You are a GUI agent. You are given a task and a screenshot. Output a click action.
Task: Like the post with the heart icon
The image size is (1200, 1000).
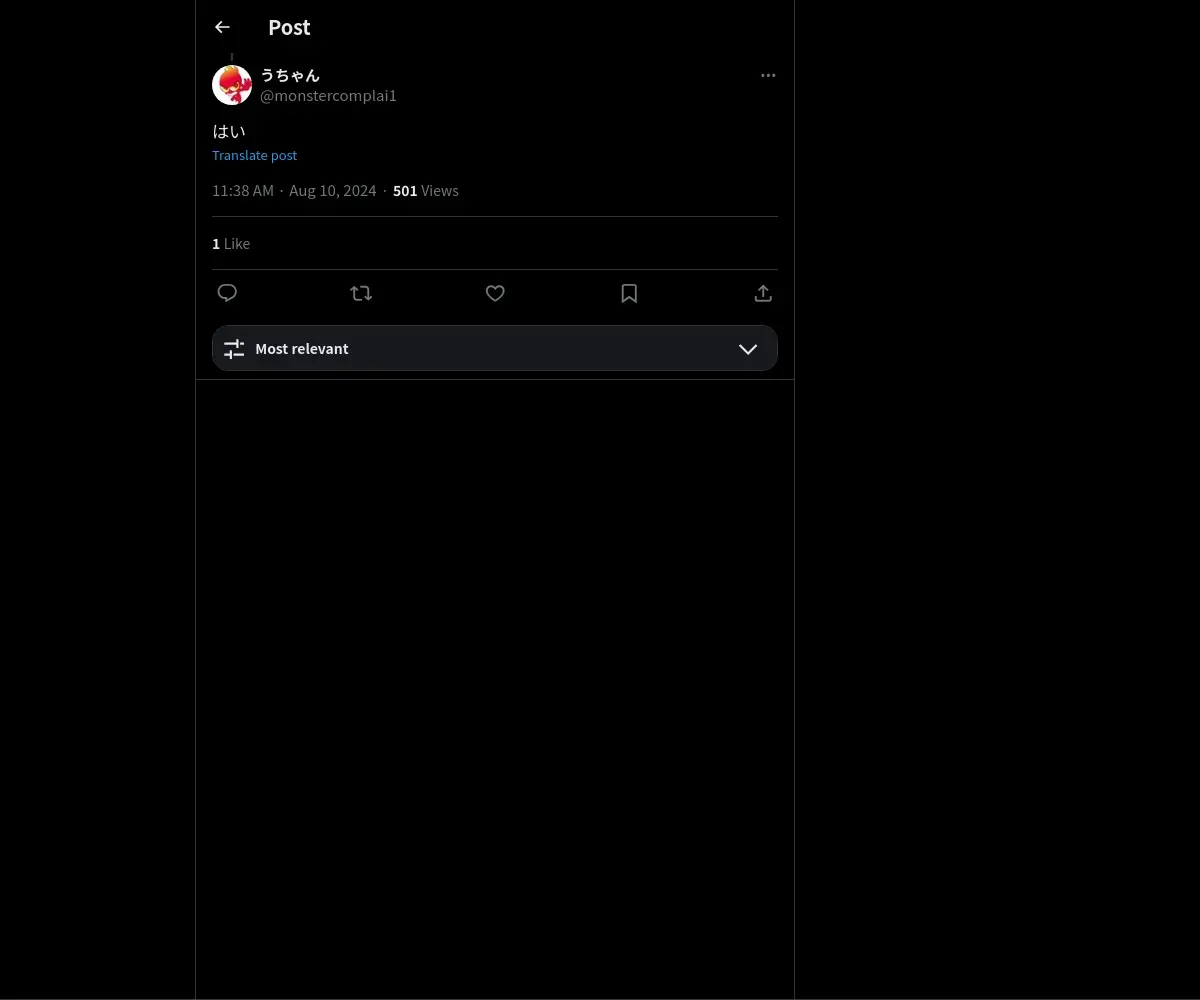tap(495, 293)
